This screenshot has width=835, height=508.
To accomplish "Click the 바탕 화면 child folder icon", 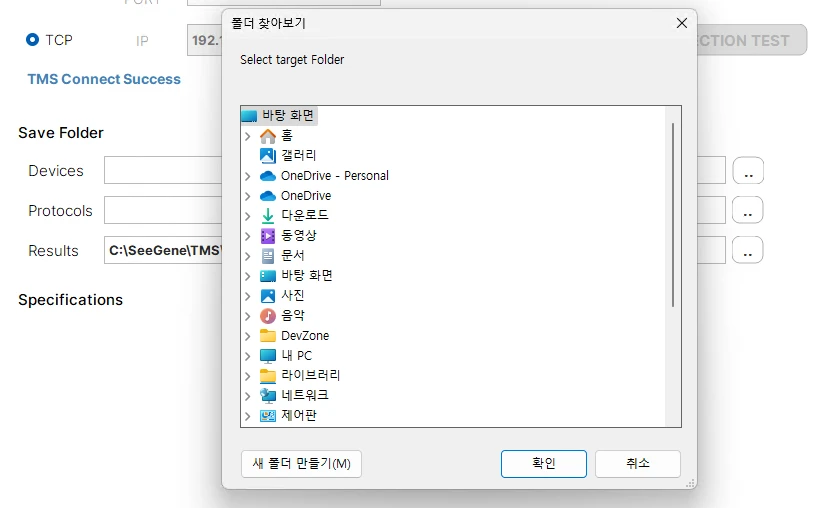I will [x=268, y=276].
